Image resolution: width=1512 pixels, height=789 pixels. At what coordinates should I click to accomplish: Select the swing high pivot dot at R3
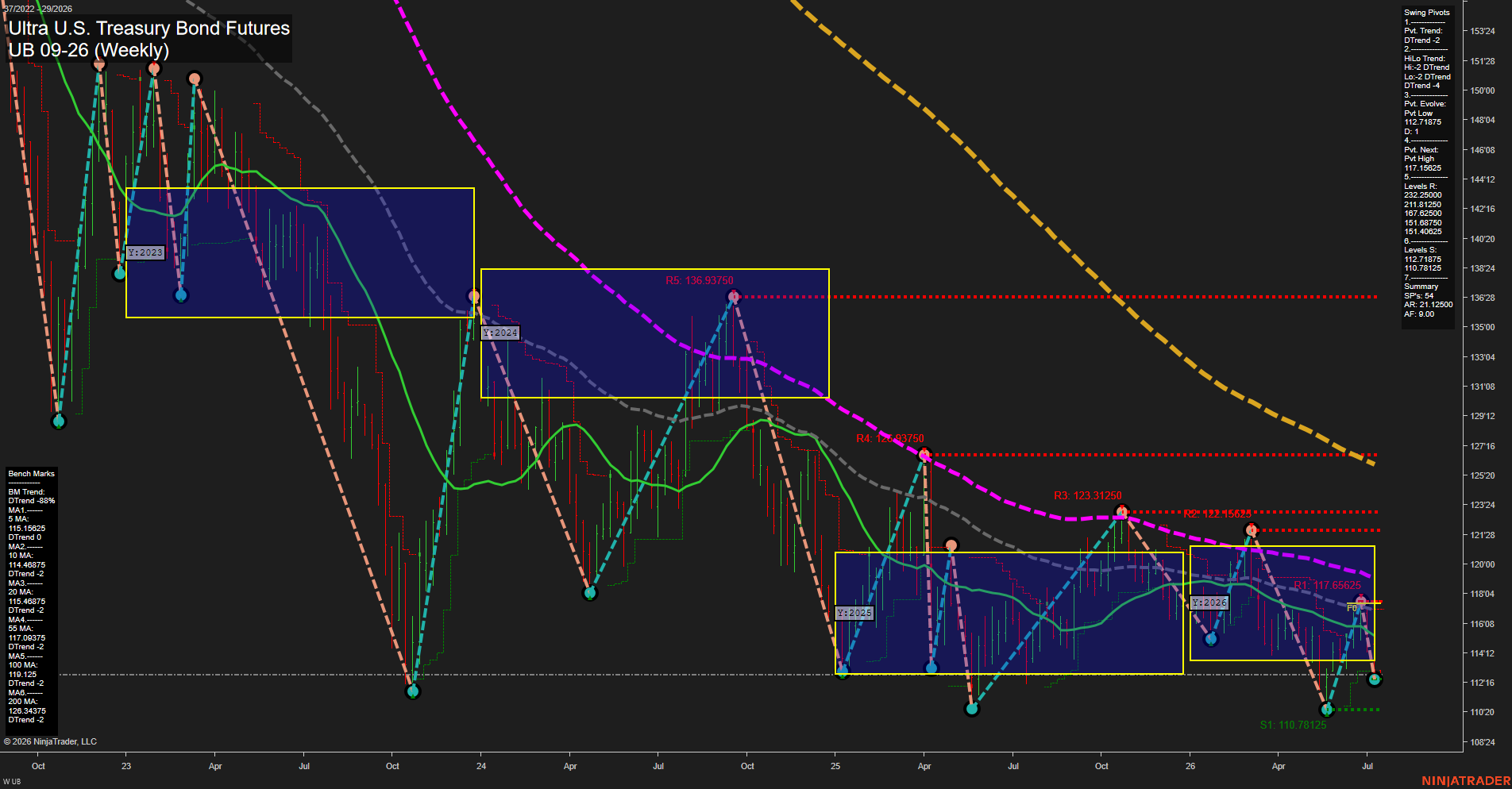point(1121,511)
